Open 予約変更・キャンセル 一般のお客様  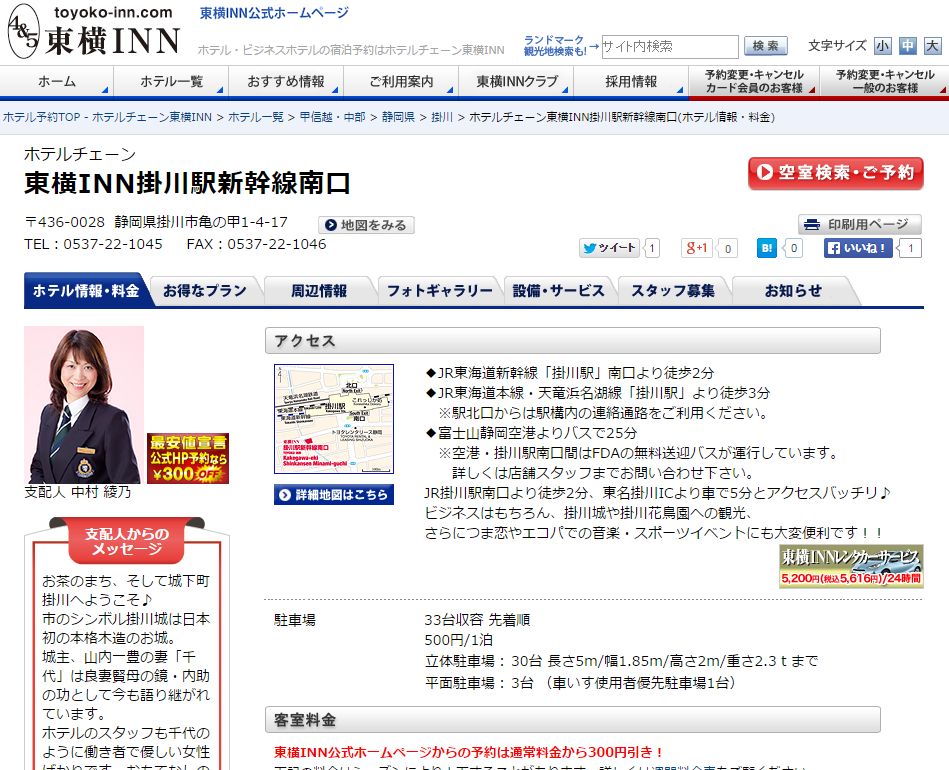click(885, 82)
